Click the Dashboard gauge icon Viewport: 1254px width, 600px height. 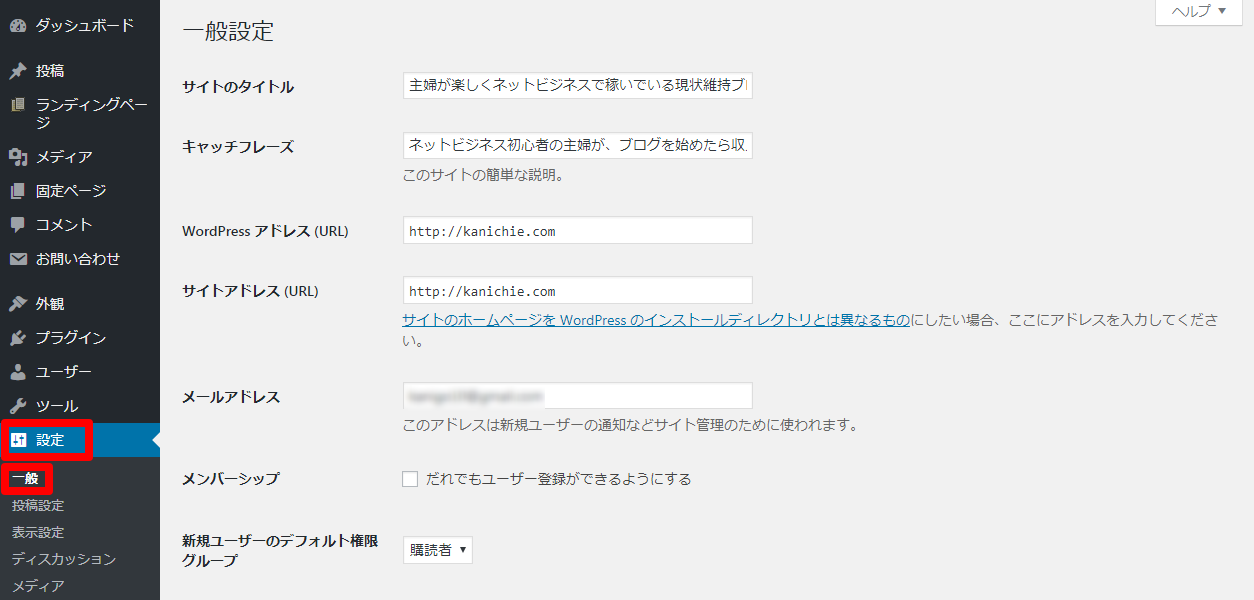[x=17, y=26]
